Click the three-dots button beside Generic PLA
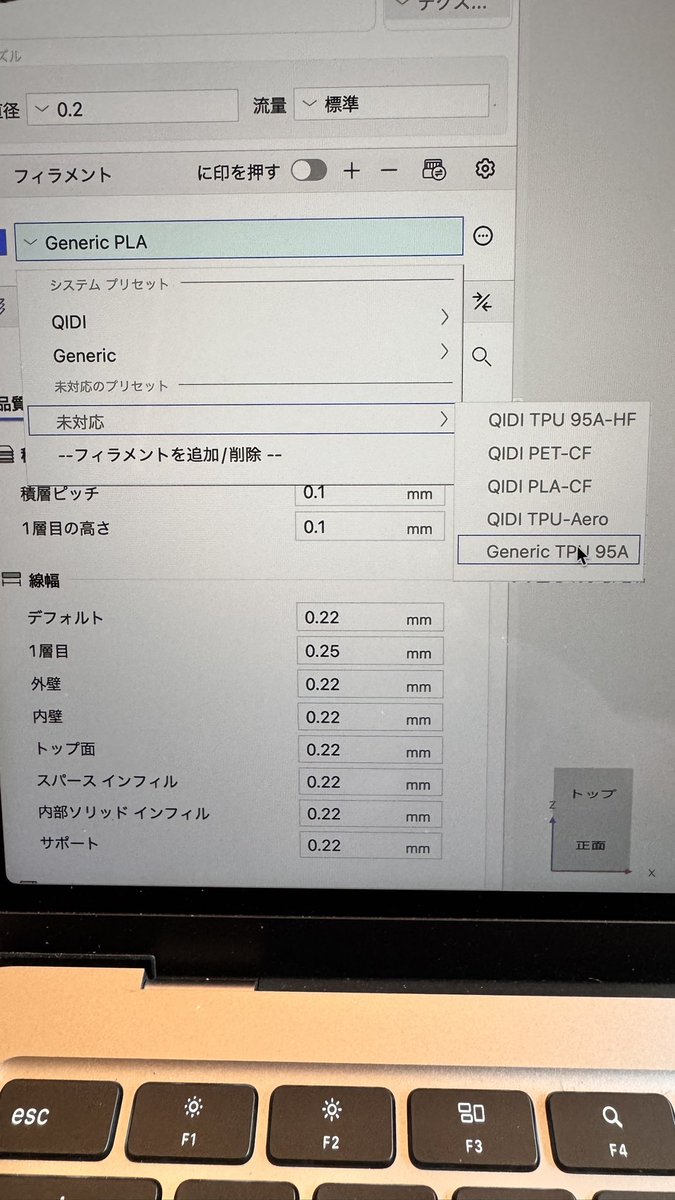The image size is (675, 1200). pyautogui.click(x=483, y=237)
